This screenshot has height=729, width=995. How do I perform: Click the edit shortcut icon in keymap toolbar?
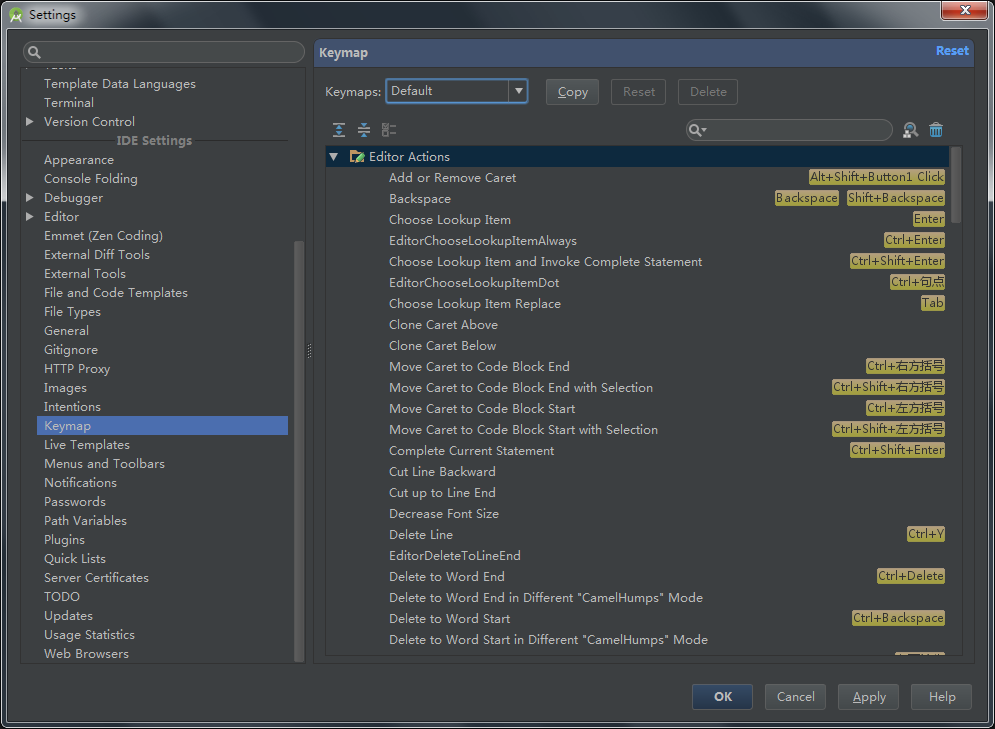389,130
